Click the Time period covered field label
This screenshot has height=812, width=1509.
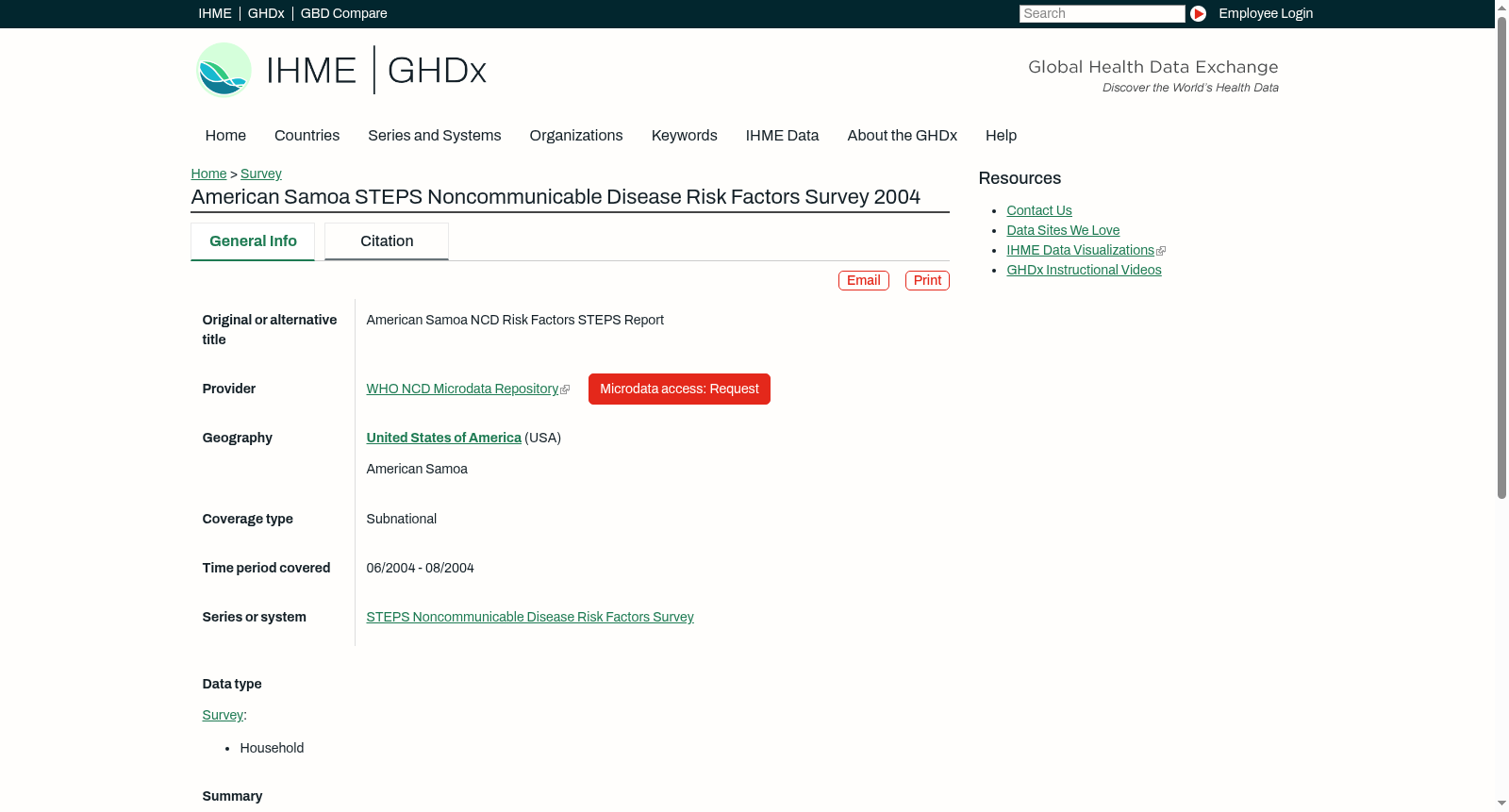pos(266,569)
